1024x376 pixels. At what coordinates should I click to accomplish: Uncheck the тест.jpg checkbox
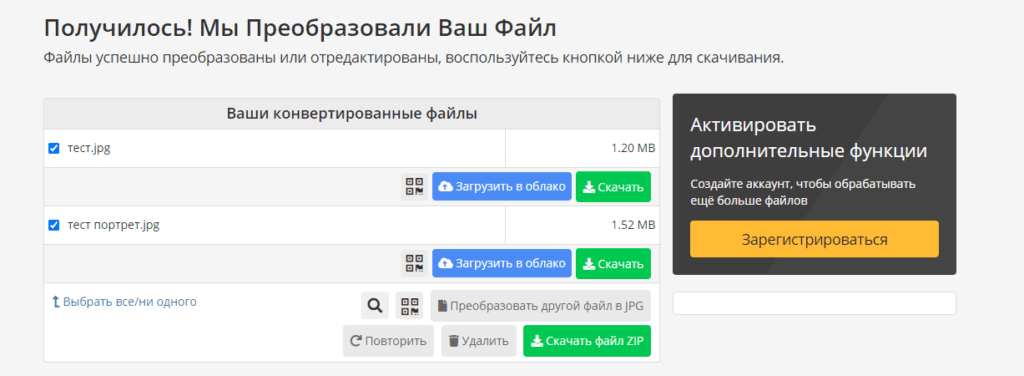tap(54, 149)
